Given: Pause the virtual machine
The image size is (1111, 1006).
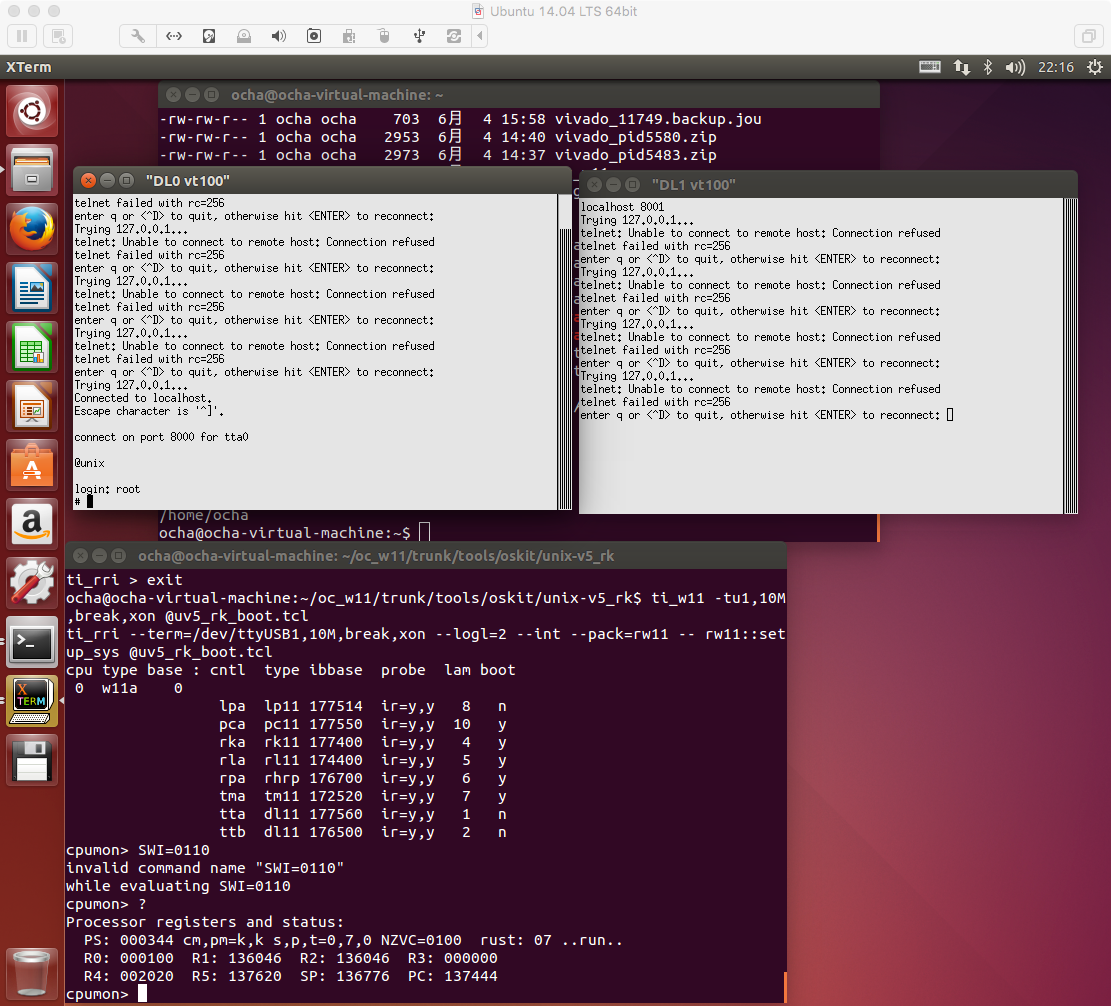Looking at the screenshot, I should click(21, 36).
